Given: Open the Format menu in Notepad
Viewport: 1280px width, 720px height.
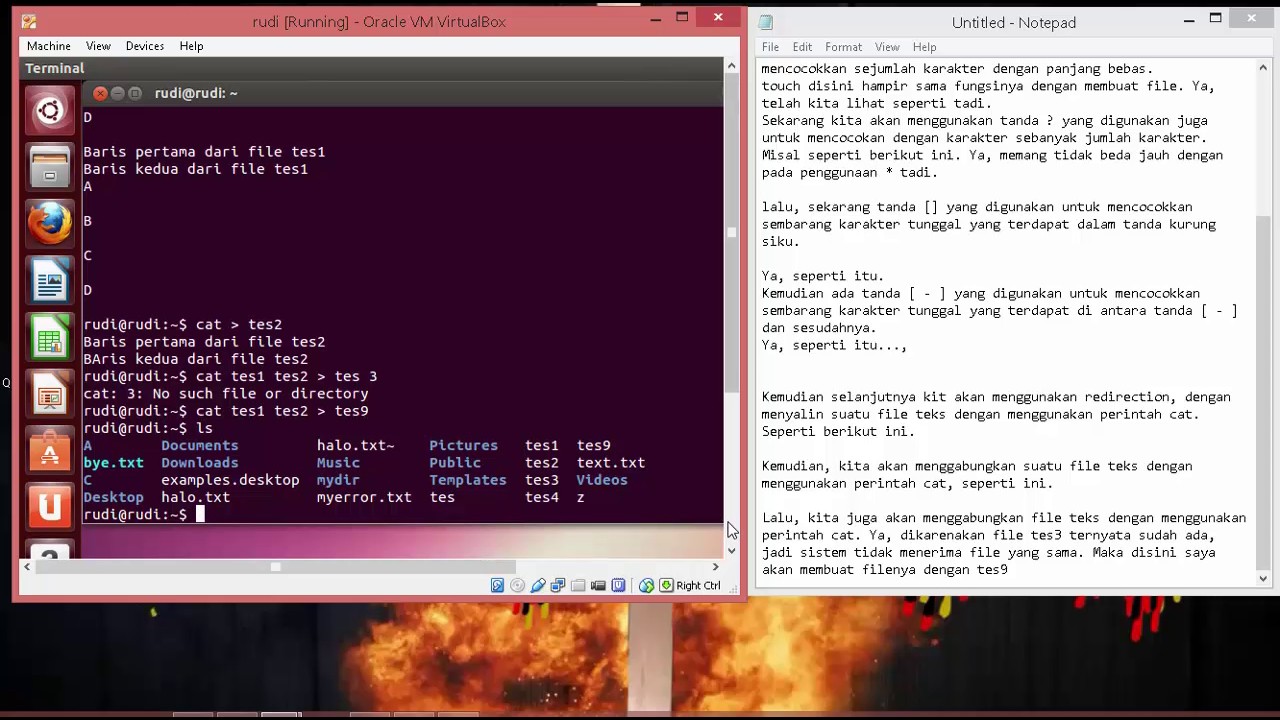Looking at the screenshot, I should click(843, 47).
